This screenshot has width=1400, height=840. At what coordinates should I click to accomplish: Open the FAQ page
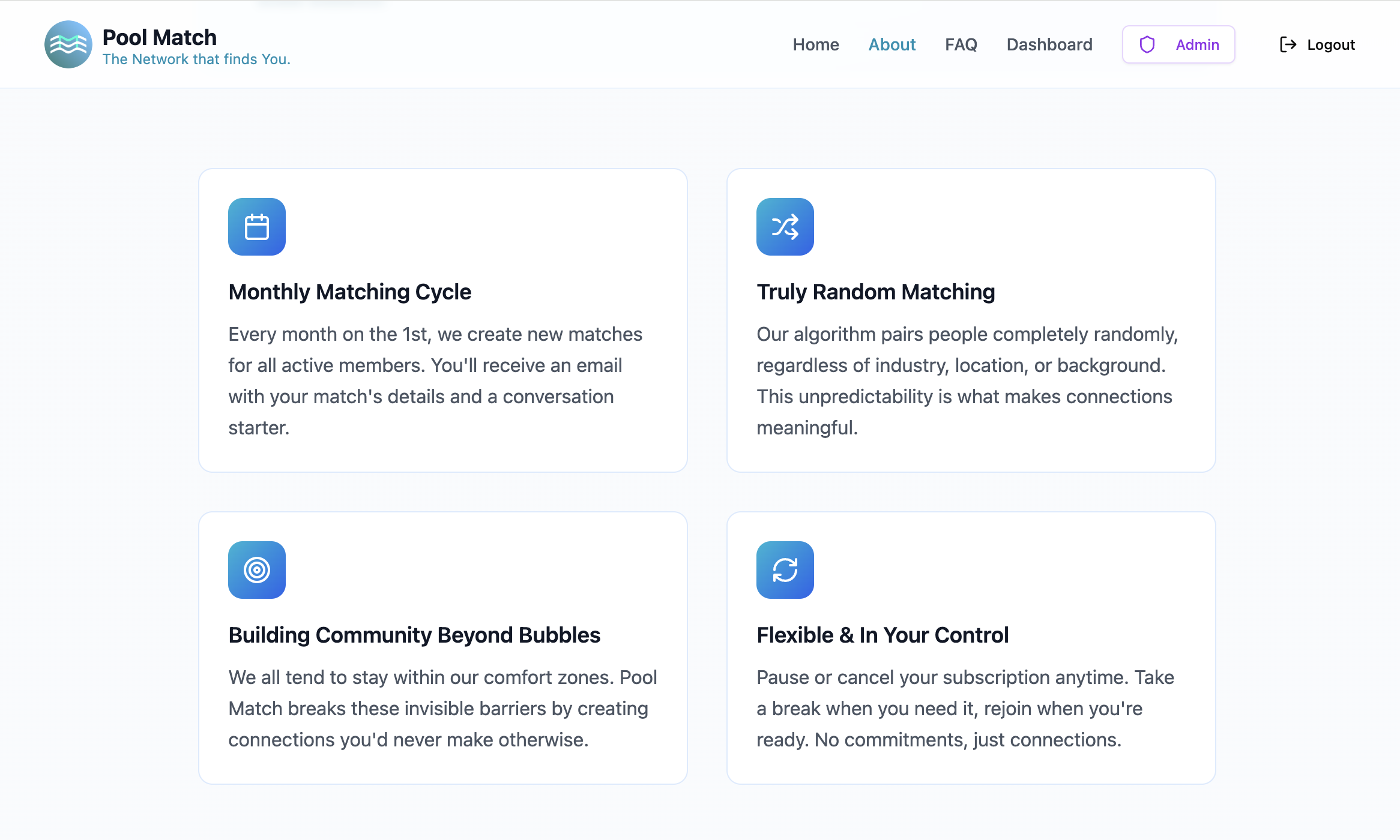pos(961,44)
